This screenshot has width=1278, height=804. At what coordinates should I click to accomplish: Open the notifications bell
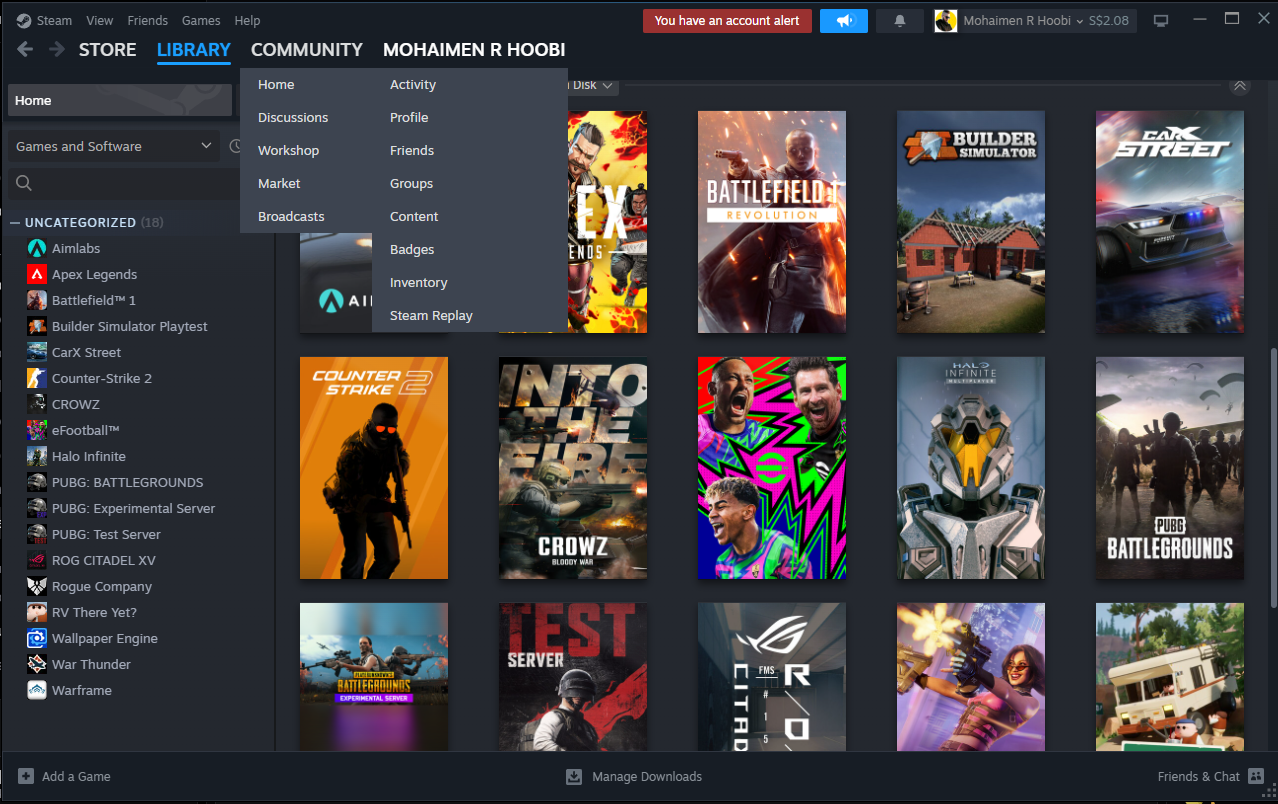click(x=899, y=21)
